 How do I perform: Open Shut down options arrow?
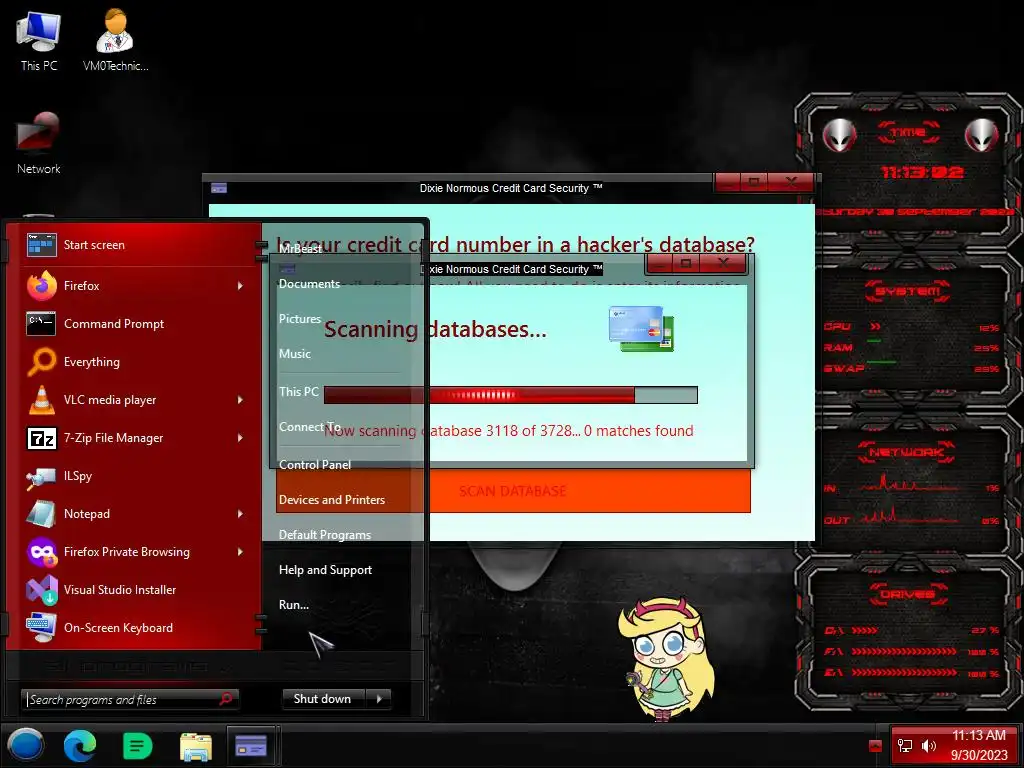click(379, 699)
